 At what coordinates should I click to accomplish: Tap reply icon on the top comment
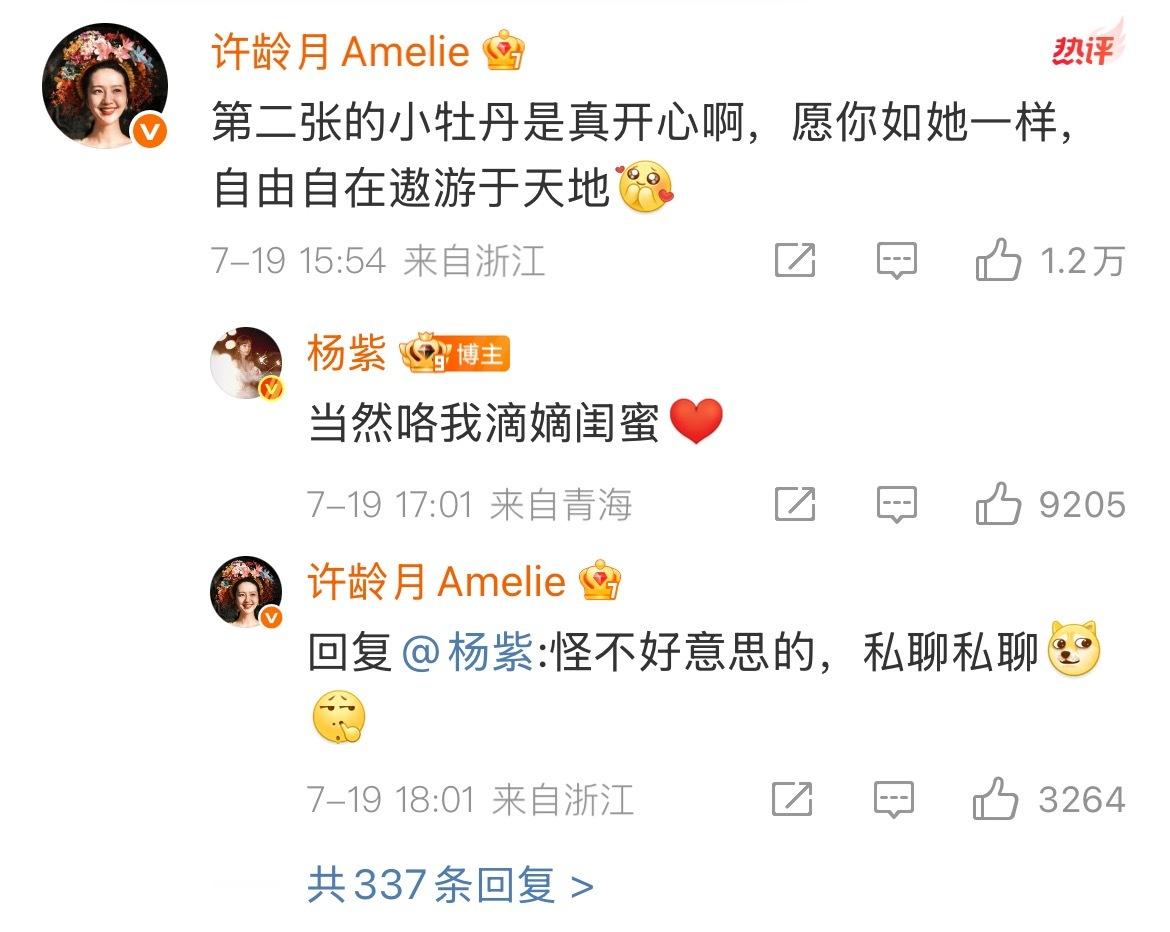click(x=896, y=260)
